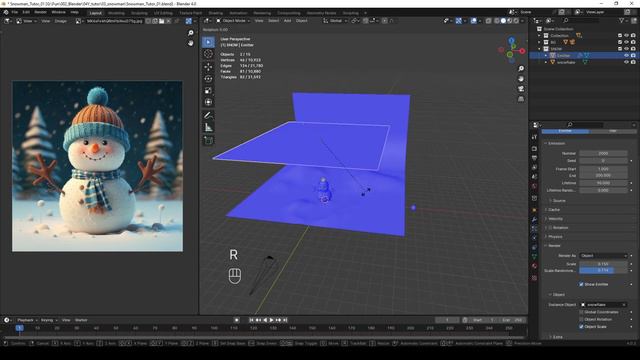Jump to the end frame in timeline
Image resolution: width=640 pixels, height=360 pixels.
tap(285, 320)
